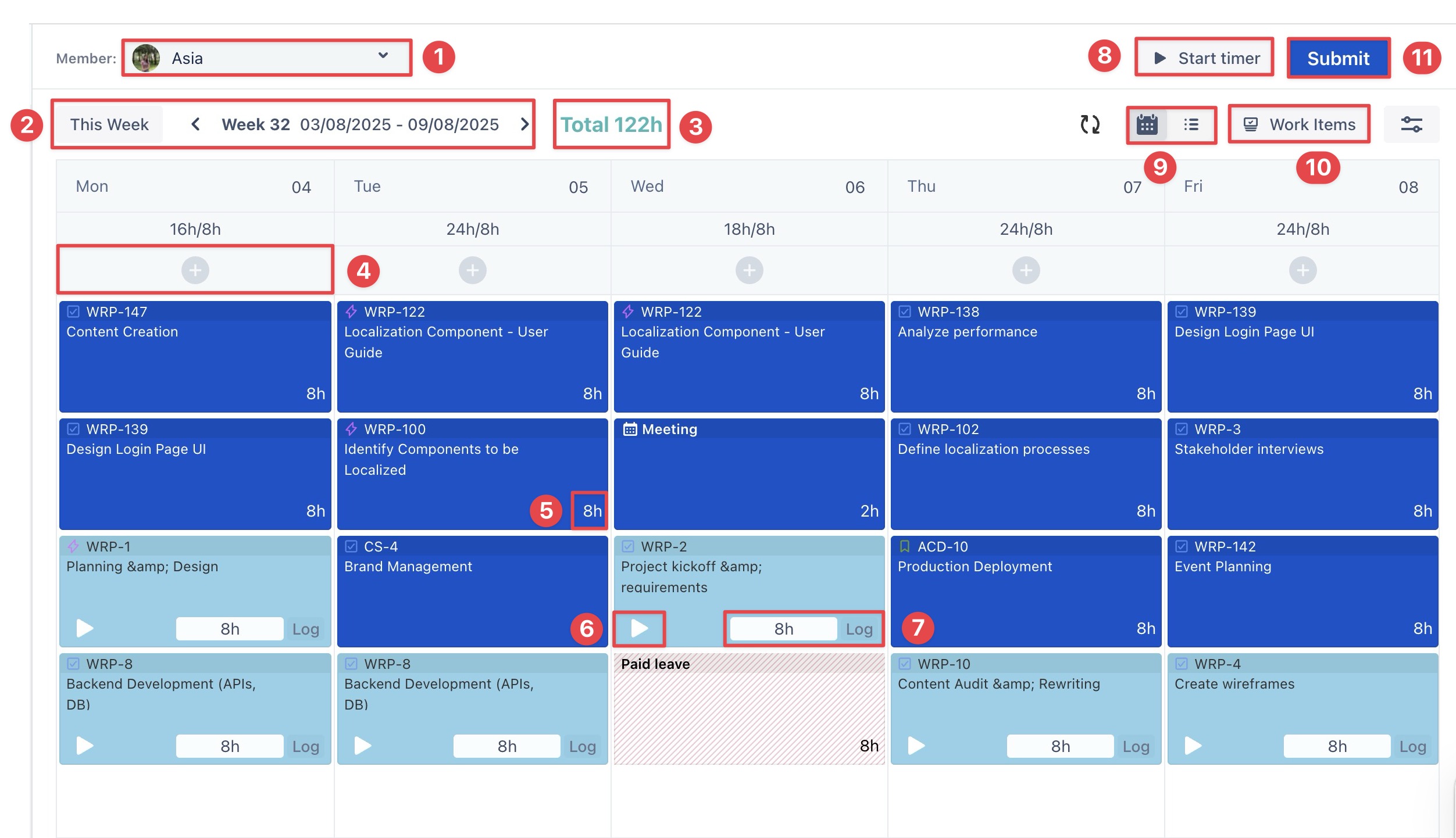Click the Meeting calendar icon on Wednesday
This screenshot has height=838, width=1456.
pyautogui.click(x=630, y=429)
